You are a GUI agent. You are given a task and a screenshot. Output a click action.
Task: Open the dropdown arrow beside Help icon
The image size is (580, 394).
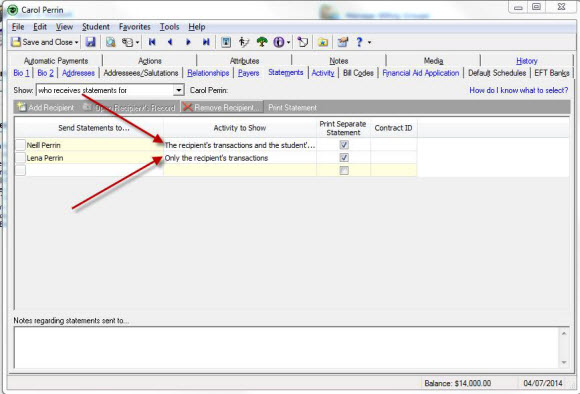tap(369, 43)
